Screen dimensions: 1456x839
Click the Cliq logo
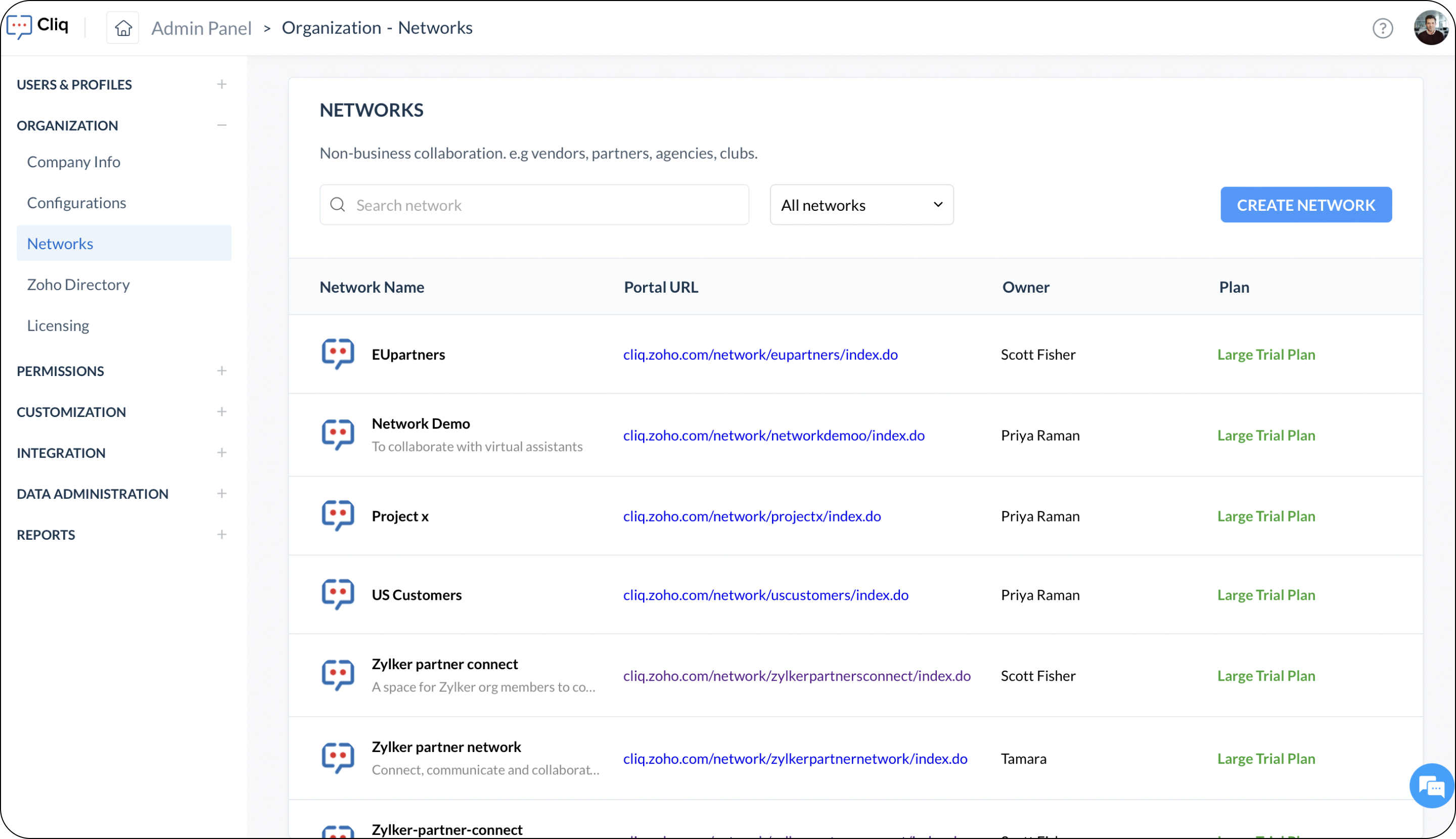click(38, 26)
